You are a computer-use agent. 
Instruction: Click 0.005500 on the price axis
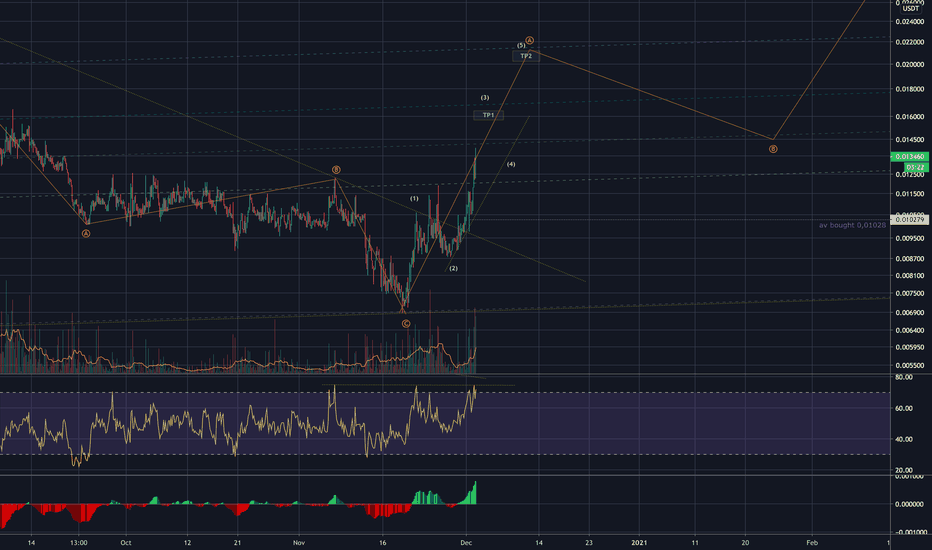(909, 366)
